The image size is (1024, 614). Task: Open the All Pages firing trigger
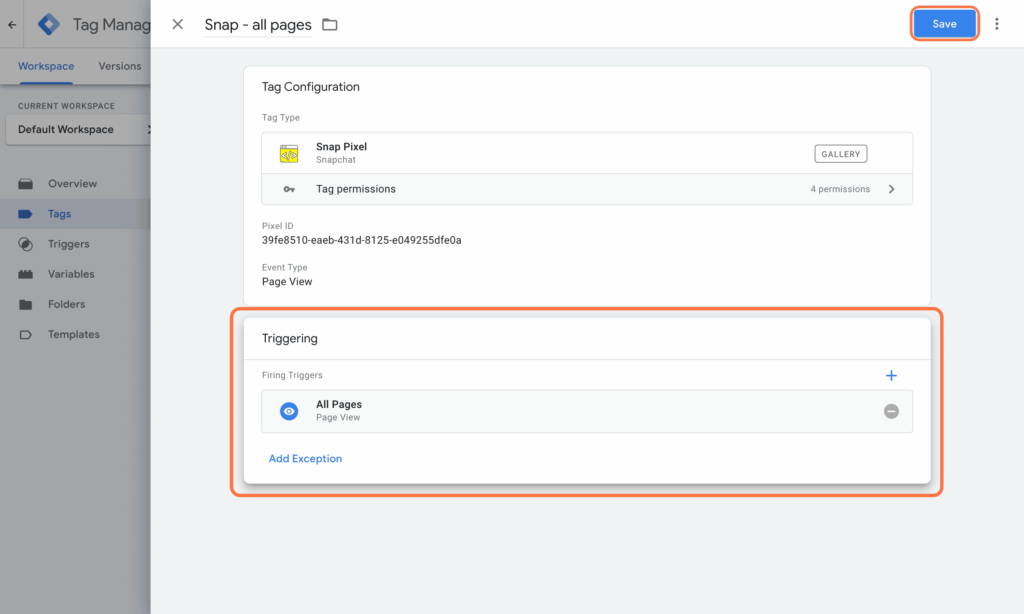[587, 411]
